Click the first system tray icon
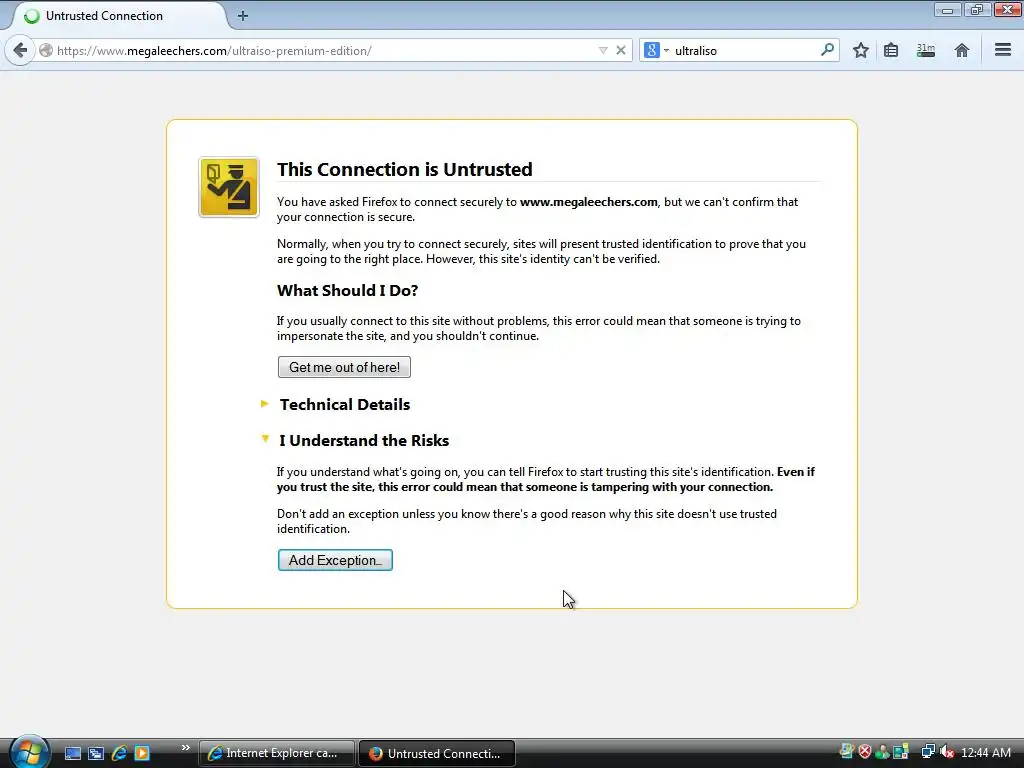1024x768 pixels. 846,752
